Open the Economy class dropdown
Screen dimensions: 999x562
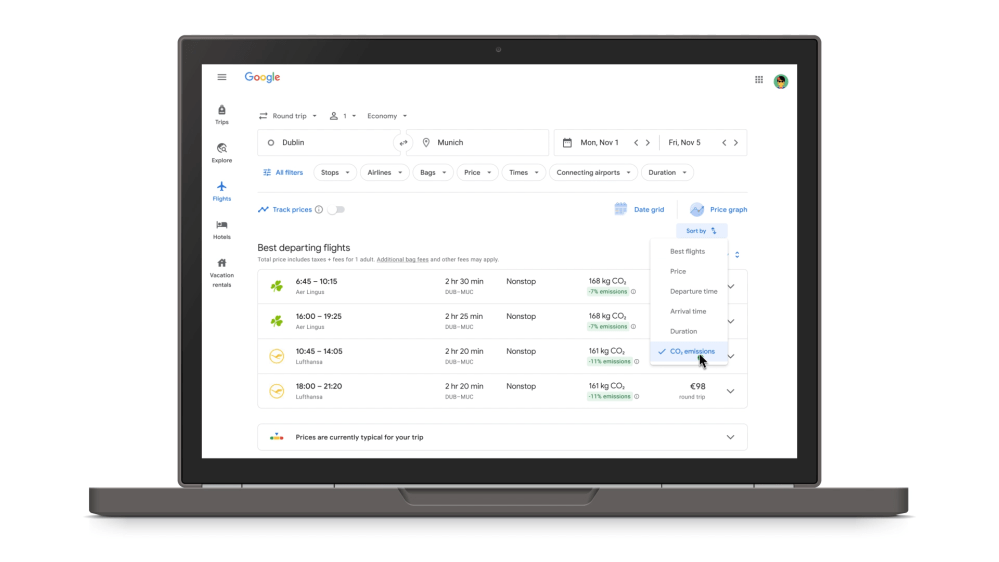coord(387,116)
